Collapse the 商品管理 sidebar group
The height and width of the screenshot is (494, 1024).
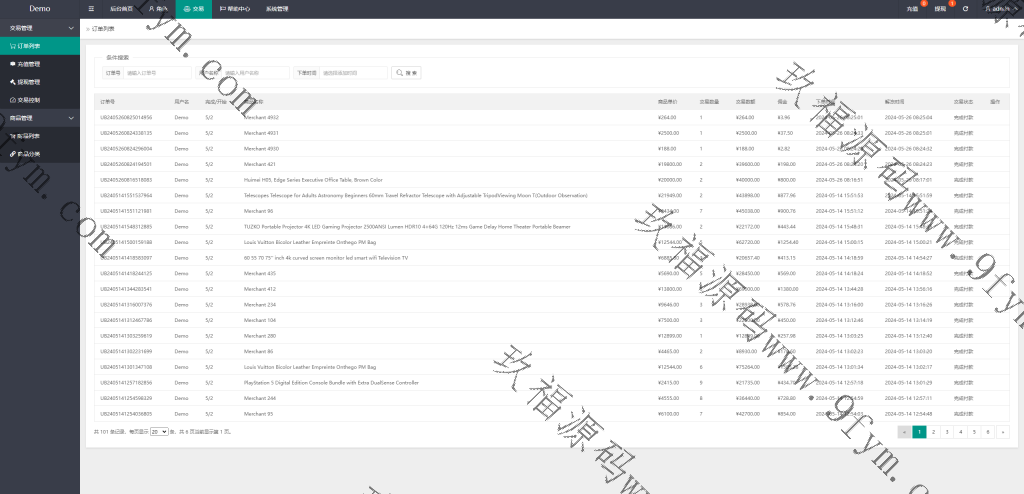70,118
